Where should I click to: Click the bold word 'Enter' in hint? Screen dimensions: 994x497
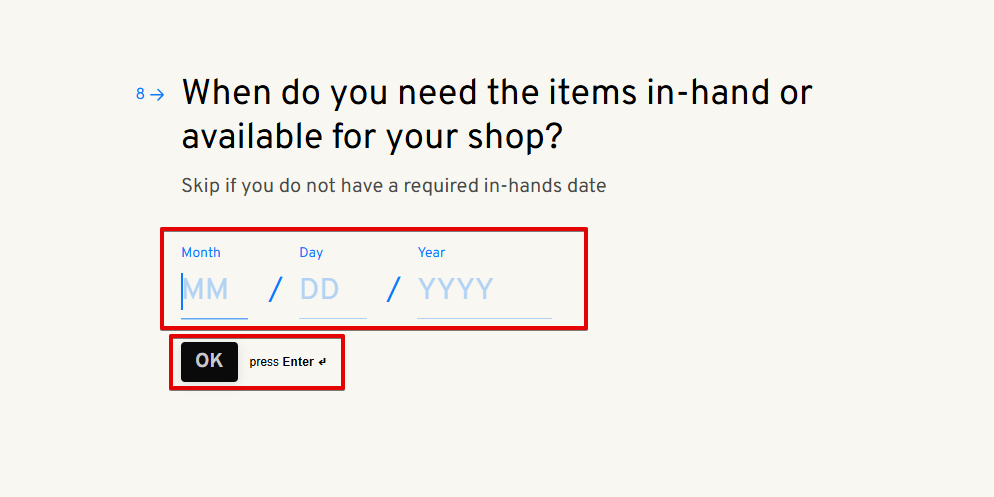(x=298, y=362)
